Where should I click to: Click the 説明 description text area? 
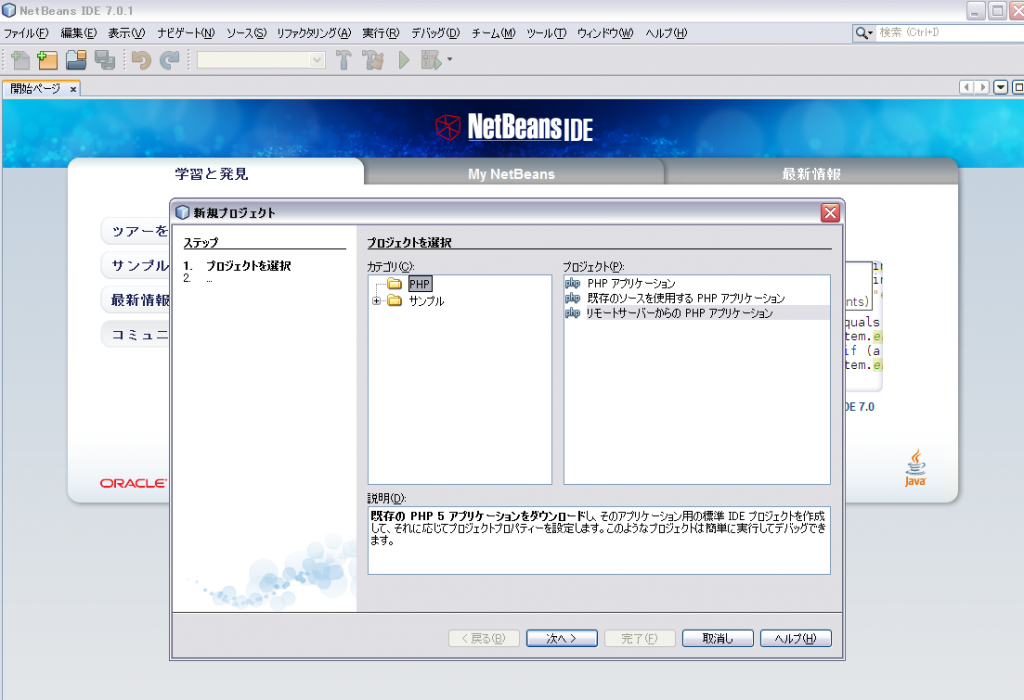(x=599, y=541)
